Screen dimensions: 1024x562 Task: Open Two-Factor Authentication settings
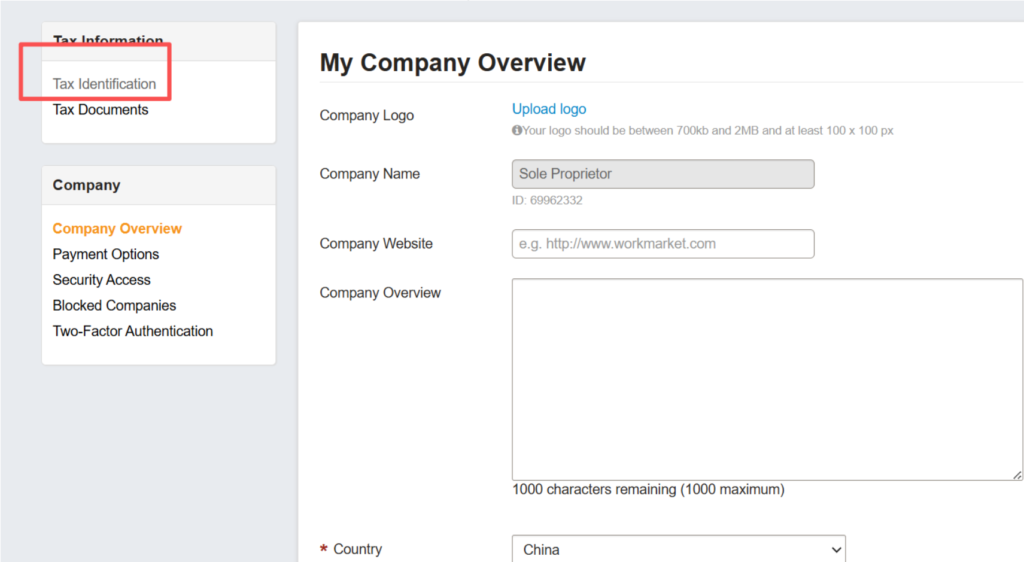coord(133,331)
